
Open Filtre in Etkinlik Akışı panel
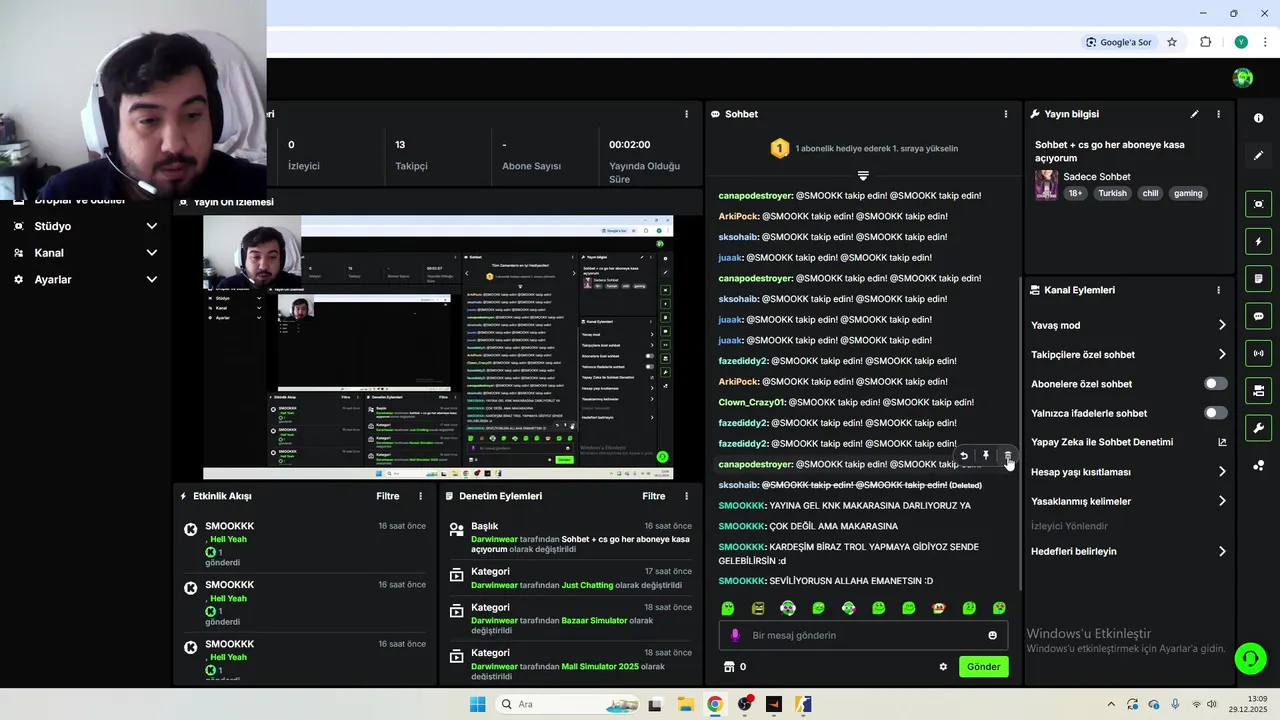[388, 496]
